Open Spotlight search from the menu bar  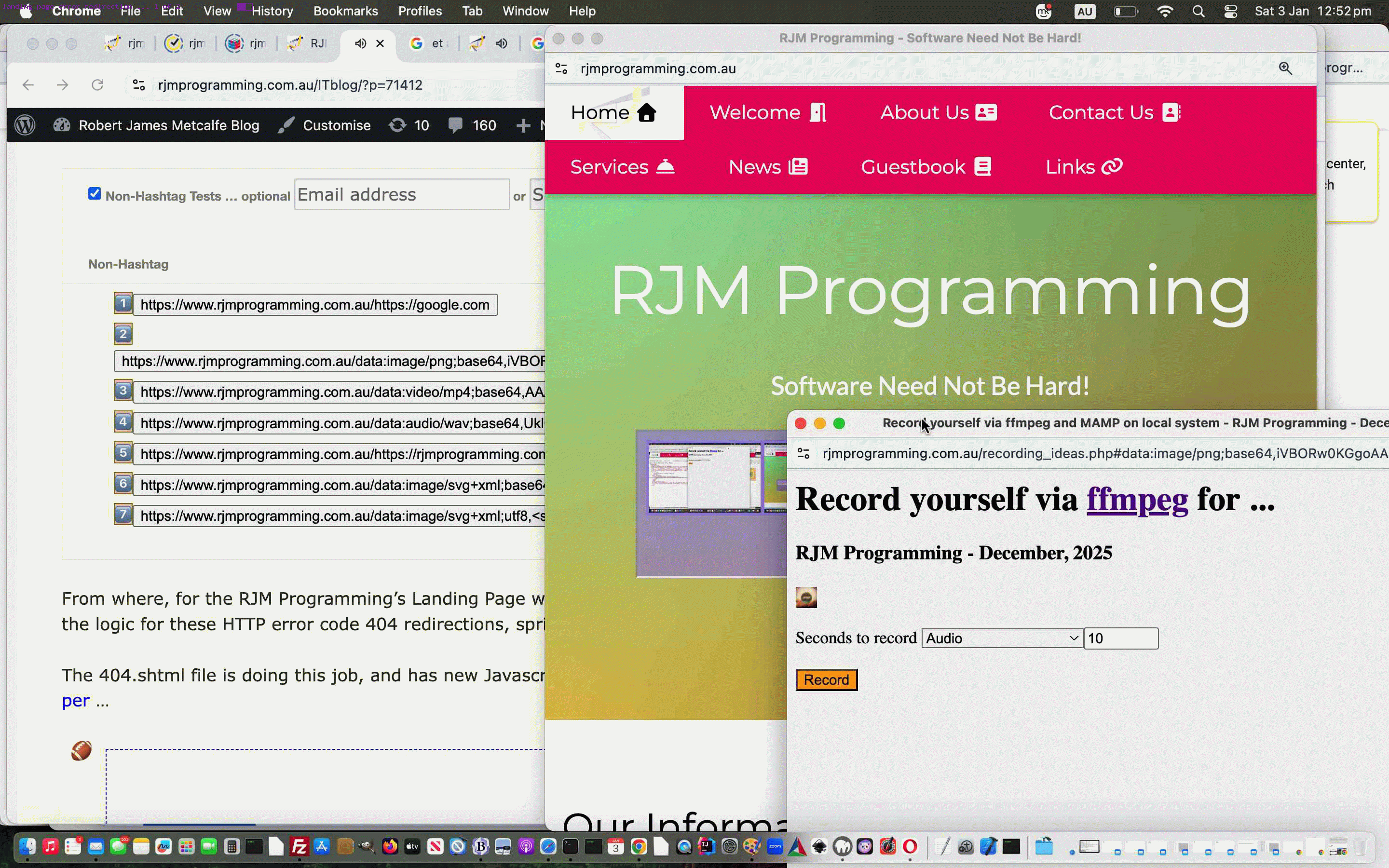click(1198, 11)
